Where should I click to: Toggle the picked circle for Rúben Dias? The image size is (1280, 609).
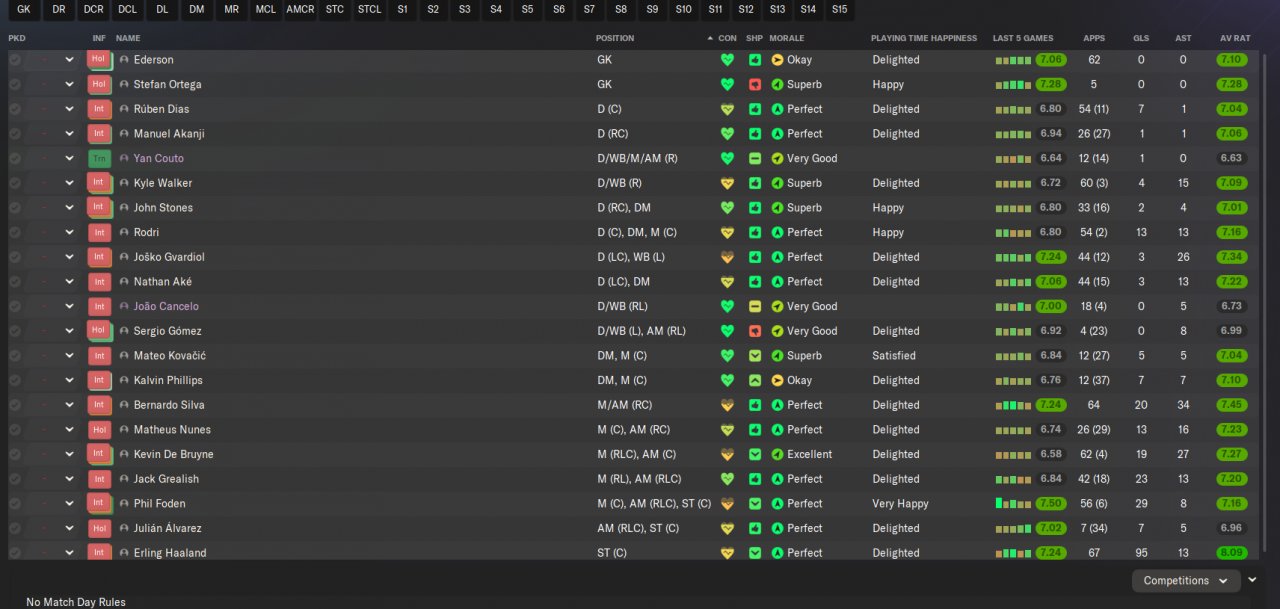tap(15, 109)
